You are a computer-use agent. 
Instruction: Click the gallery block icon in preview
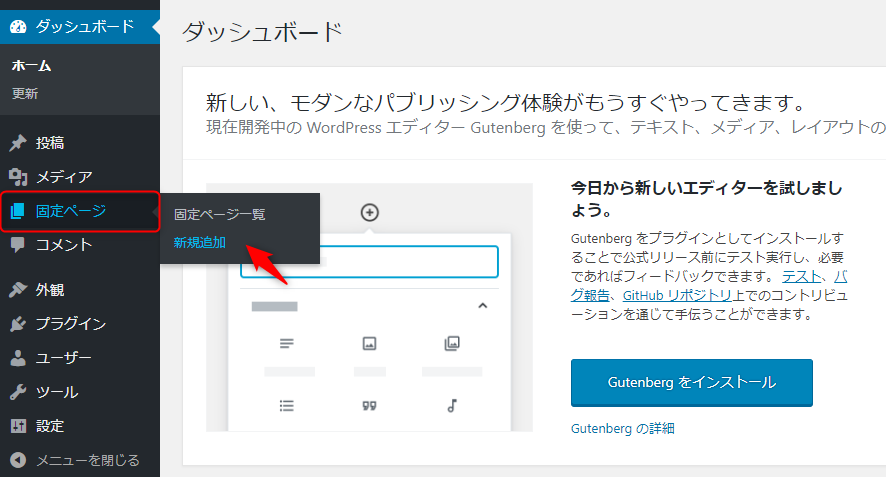pos(452,344)
